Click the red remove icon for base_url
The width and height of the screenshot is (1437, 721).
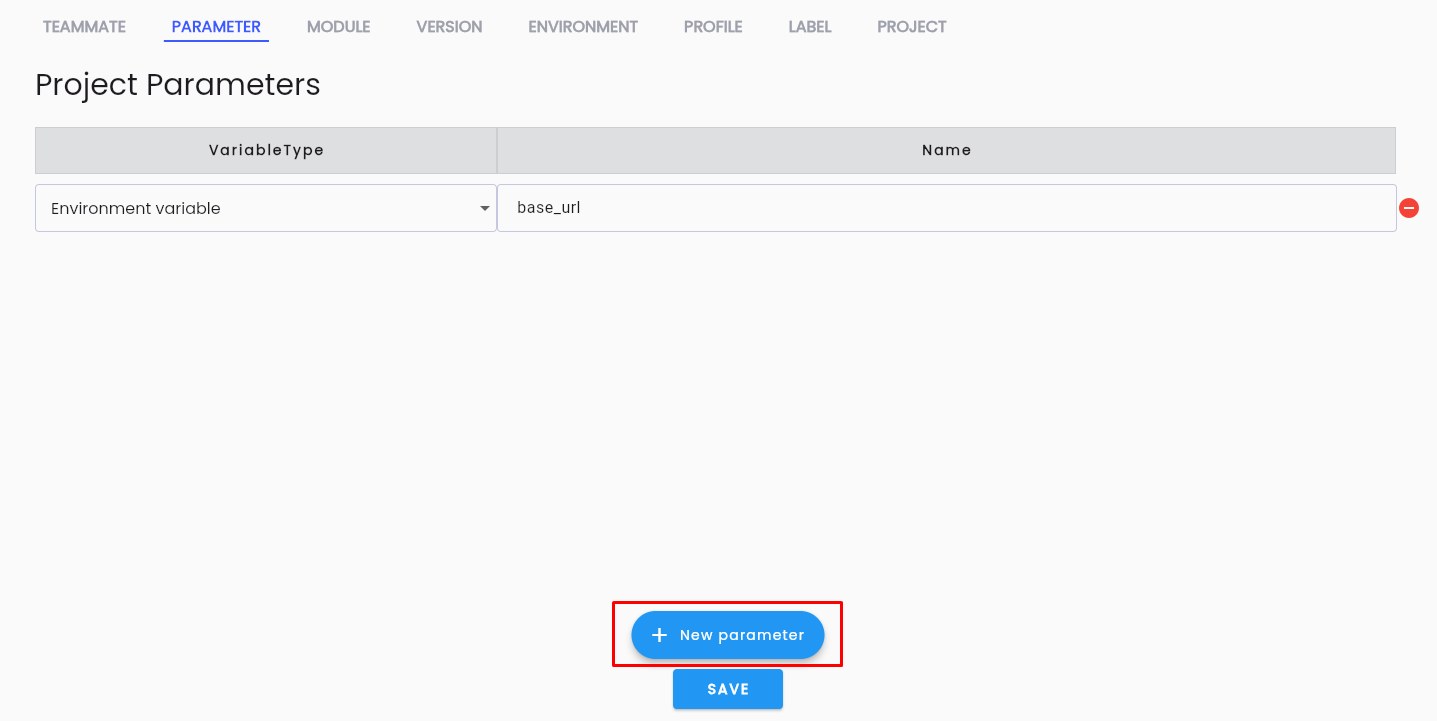[1409, 207]
